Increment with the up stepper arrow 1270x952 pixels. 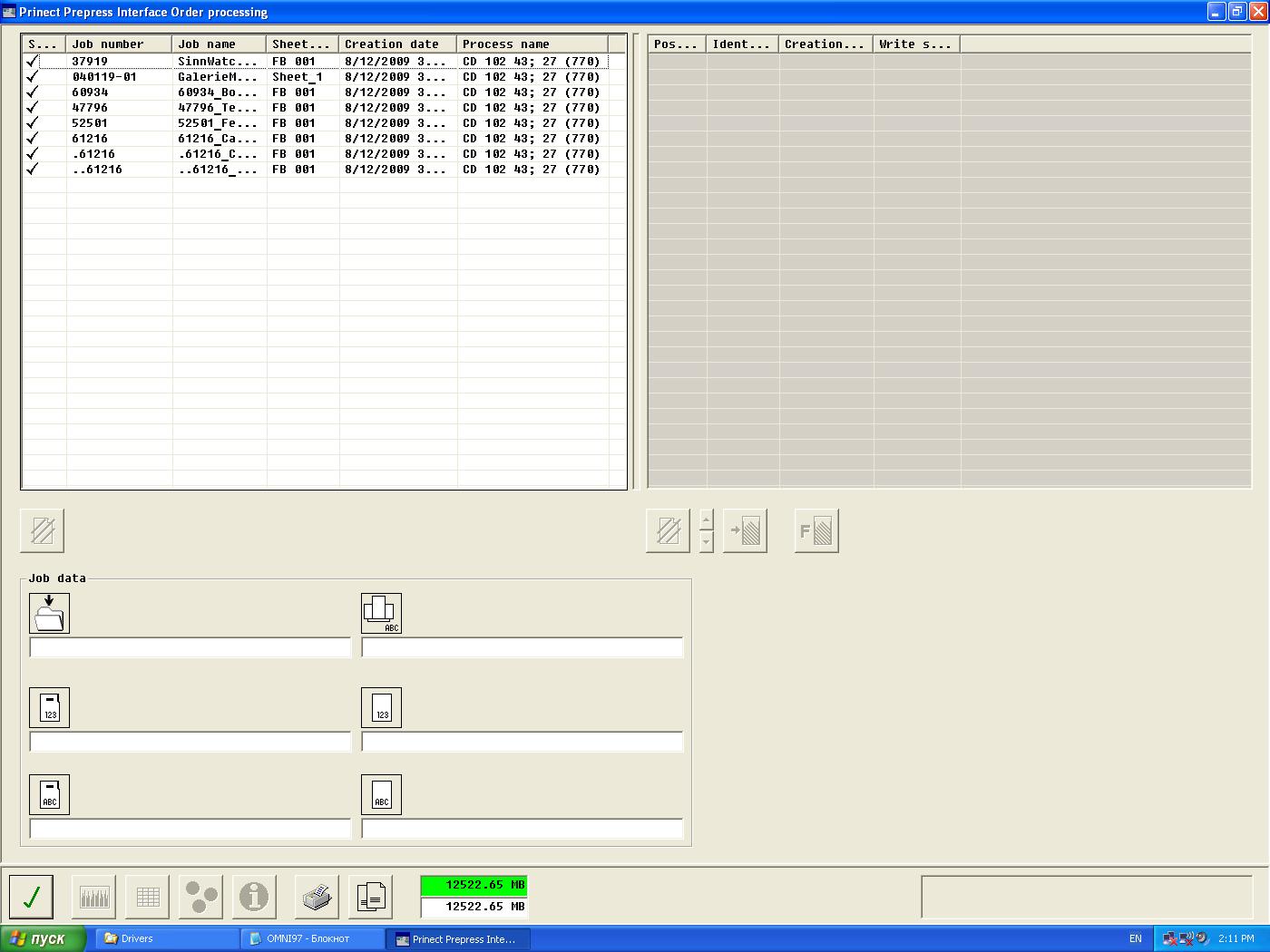707,520
